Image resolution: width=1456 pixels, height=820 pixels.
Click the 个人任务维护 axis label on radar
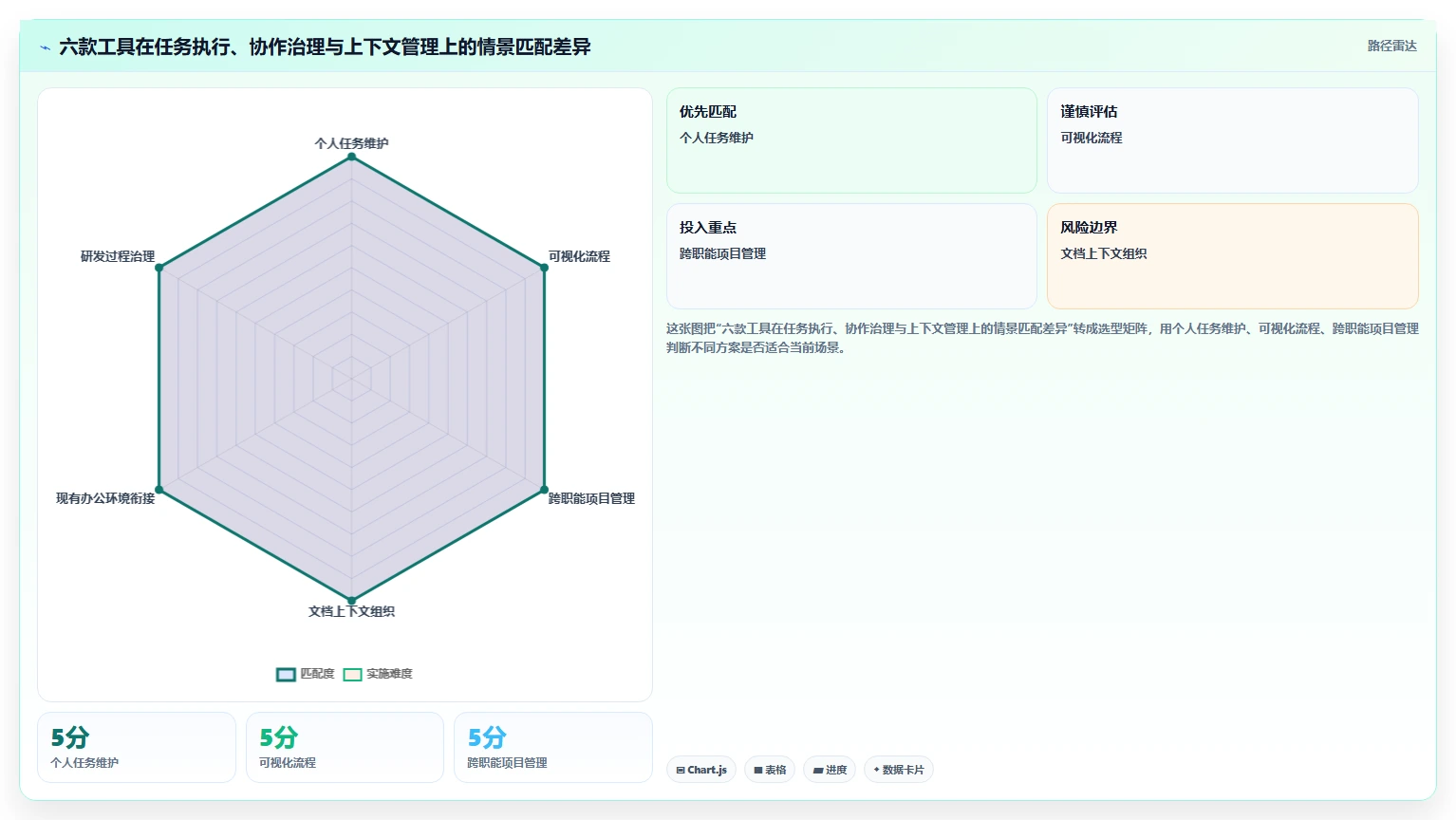coord(351,143)
